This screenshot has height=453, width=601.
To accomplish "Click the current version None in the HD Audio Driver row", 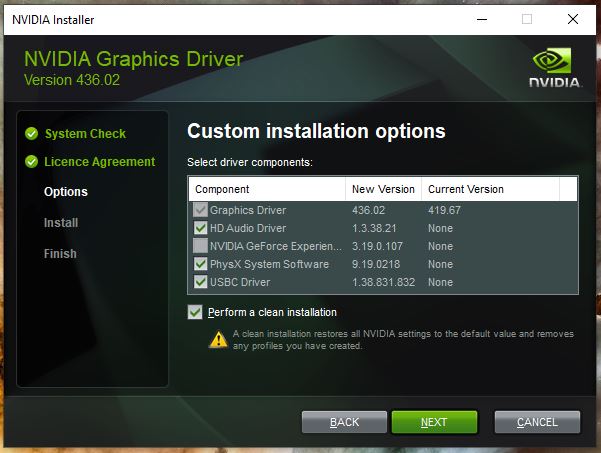I will click(x=440, y=228).
